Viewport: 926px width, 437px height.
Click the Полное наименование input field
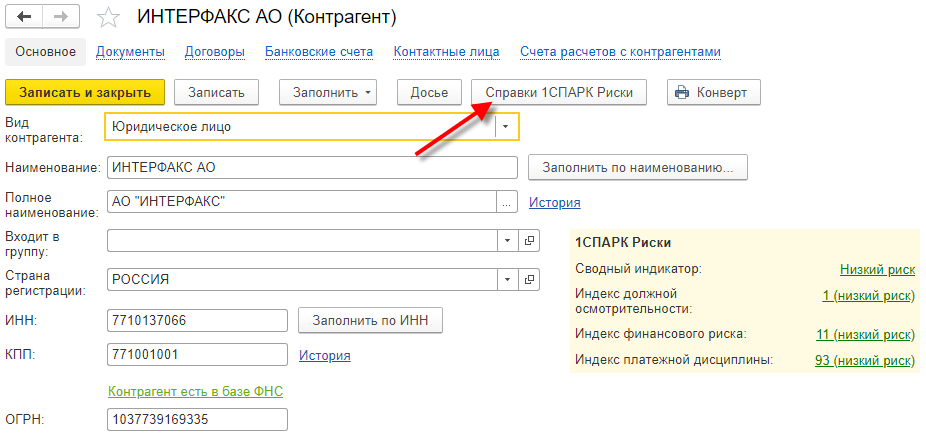click(x=302, y=202)
